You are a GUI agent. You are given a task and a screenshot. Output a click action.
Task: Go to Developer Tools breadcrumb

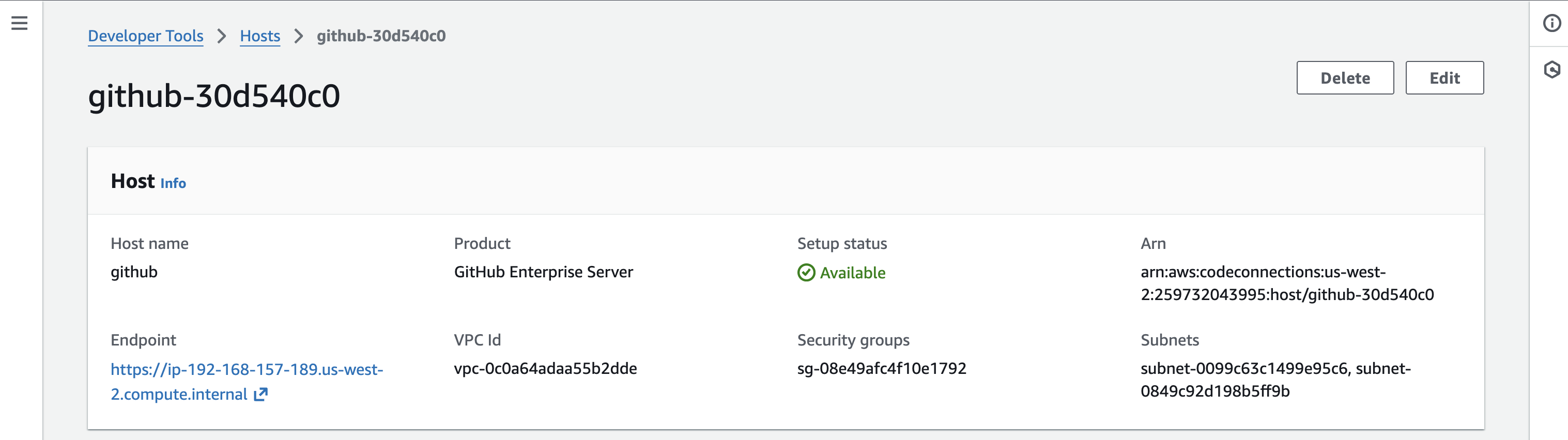point(145,36)
